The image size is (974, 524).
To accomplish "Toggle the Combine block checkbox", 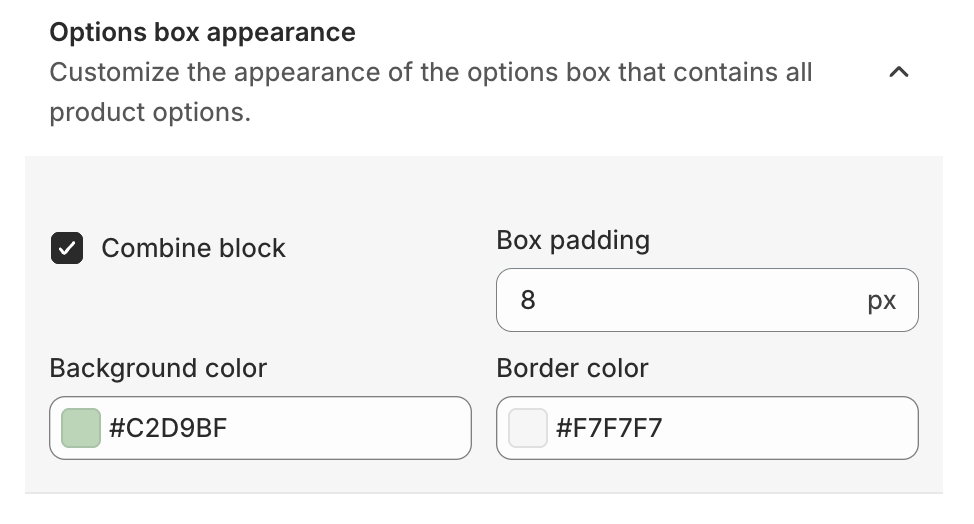I will click(x=68, y=248).
